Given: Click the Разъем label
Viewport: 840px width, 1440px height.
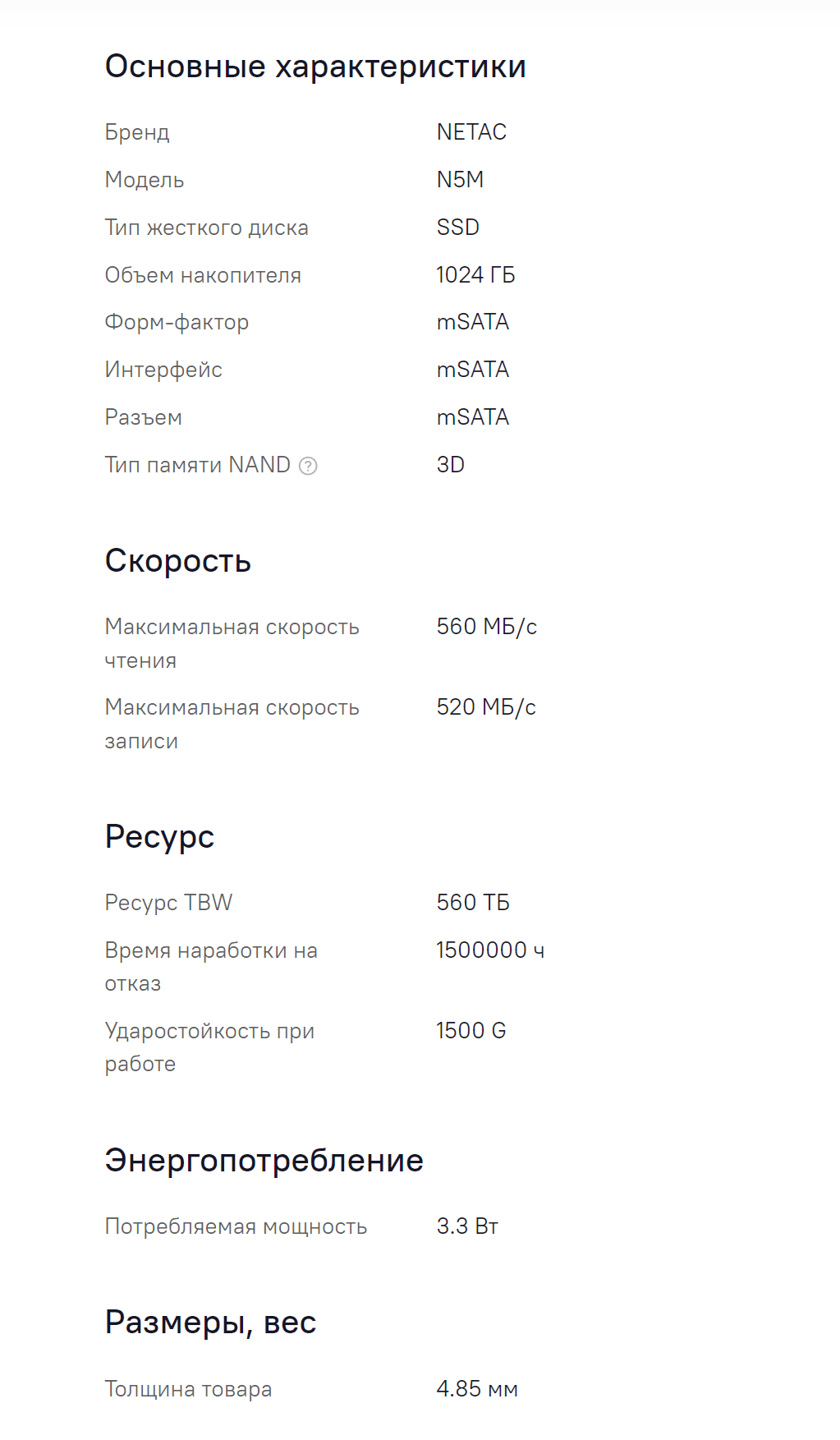Looking at the screenshot, I should coord(143,417).
